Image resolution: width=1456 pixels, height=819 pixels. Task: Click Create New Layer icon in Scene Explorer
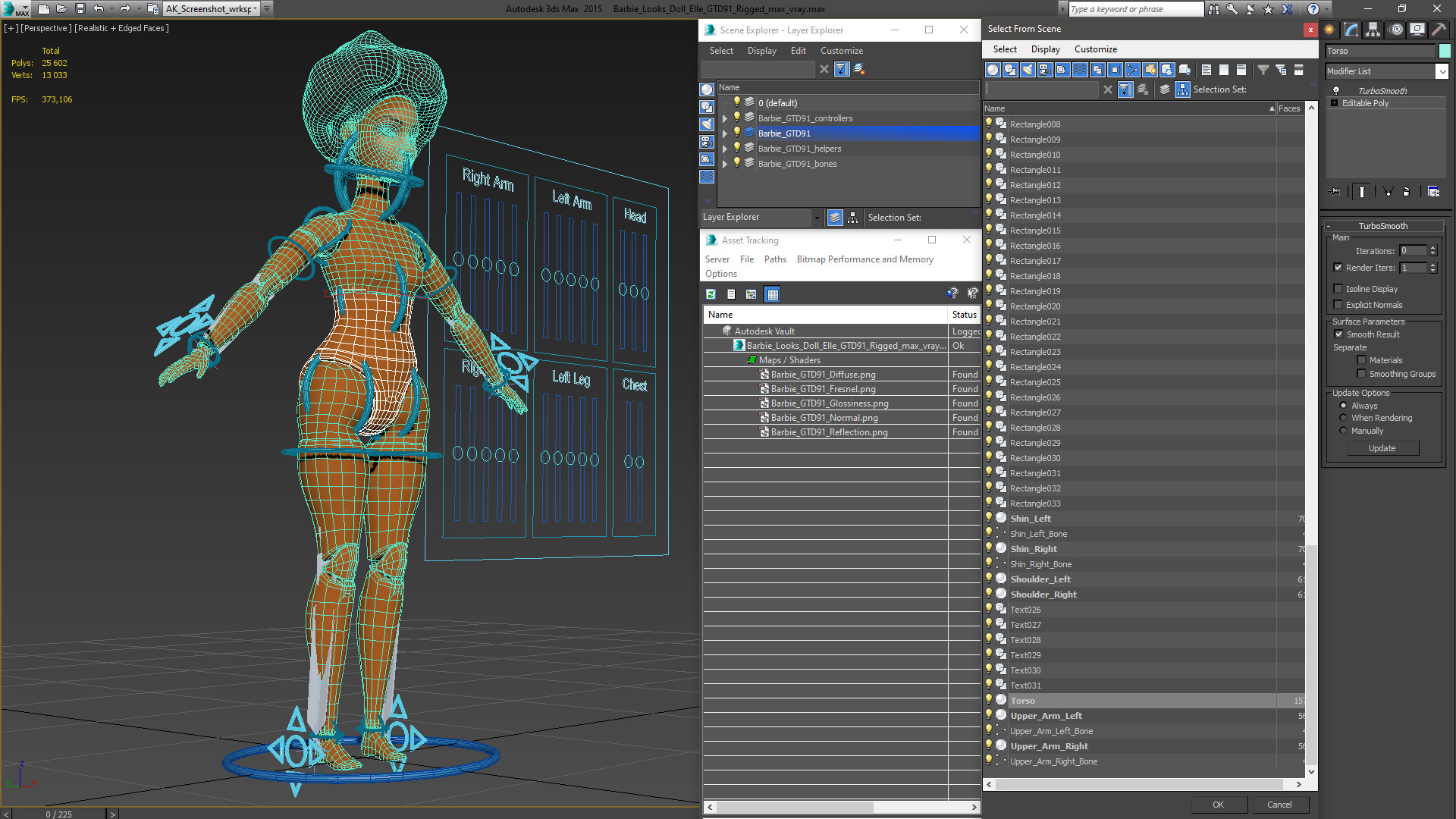(859, 69)
